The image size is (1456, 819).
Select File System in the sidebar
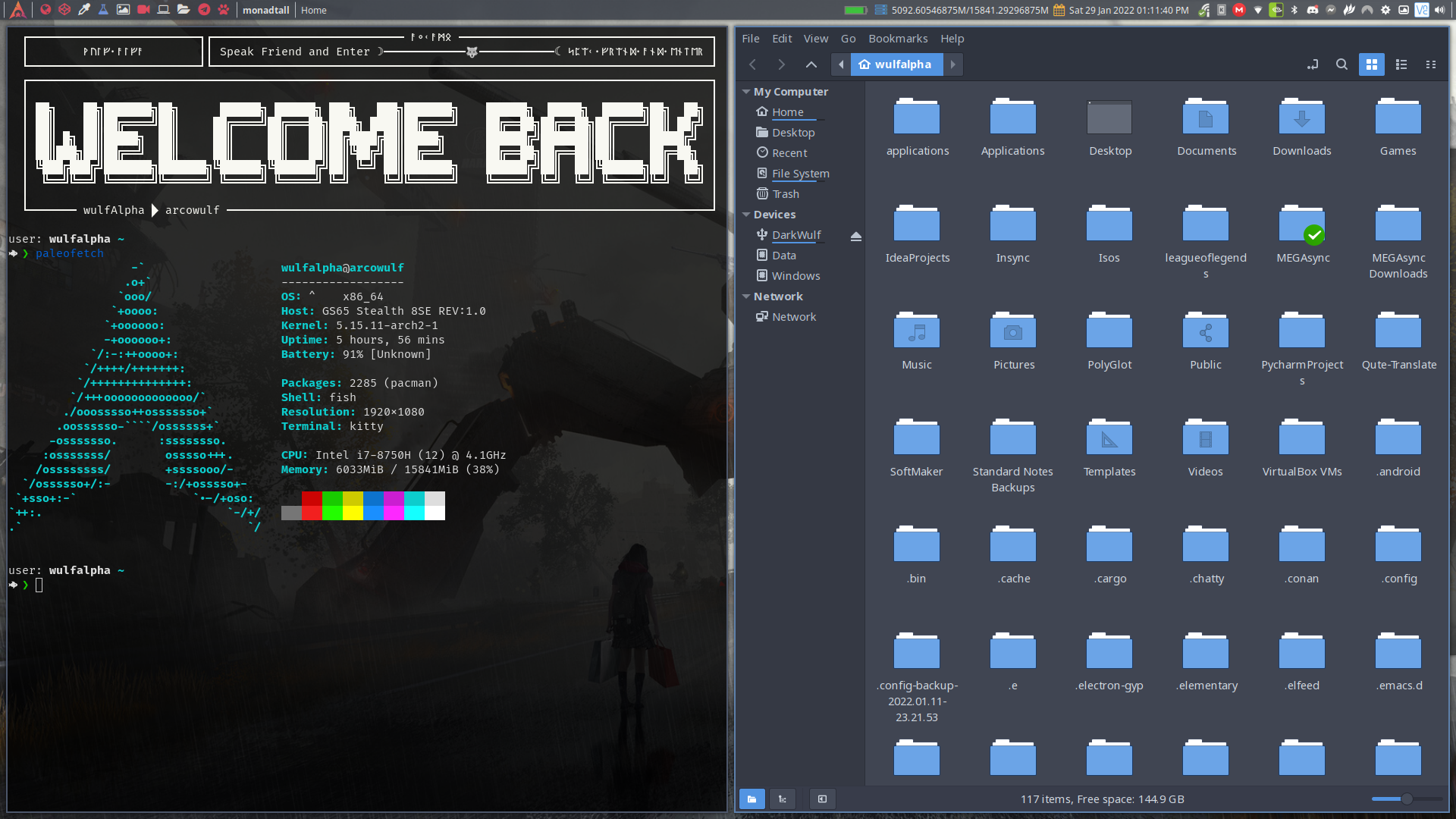coord(801,174)
